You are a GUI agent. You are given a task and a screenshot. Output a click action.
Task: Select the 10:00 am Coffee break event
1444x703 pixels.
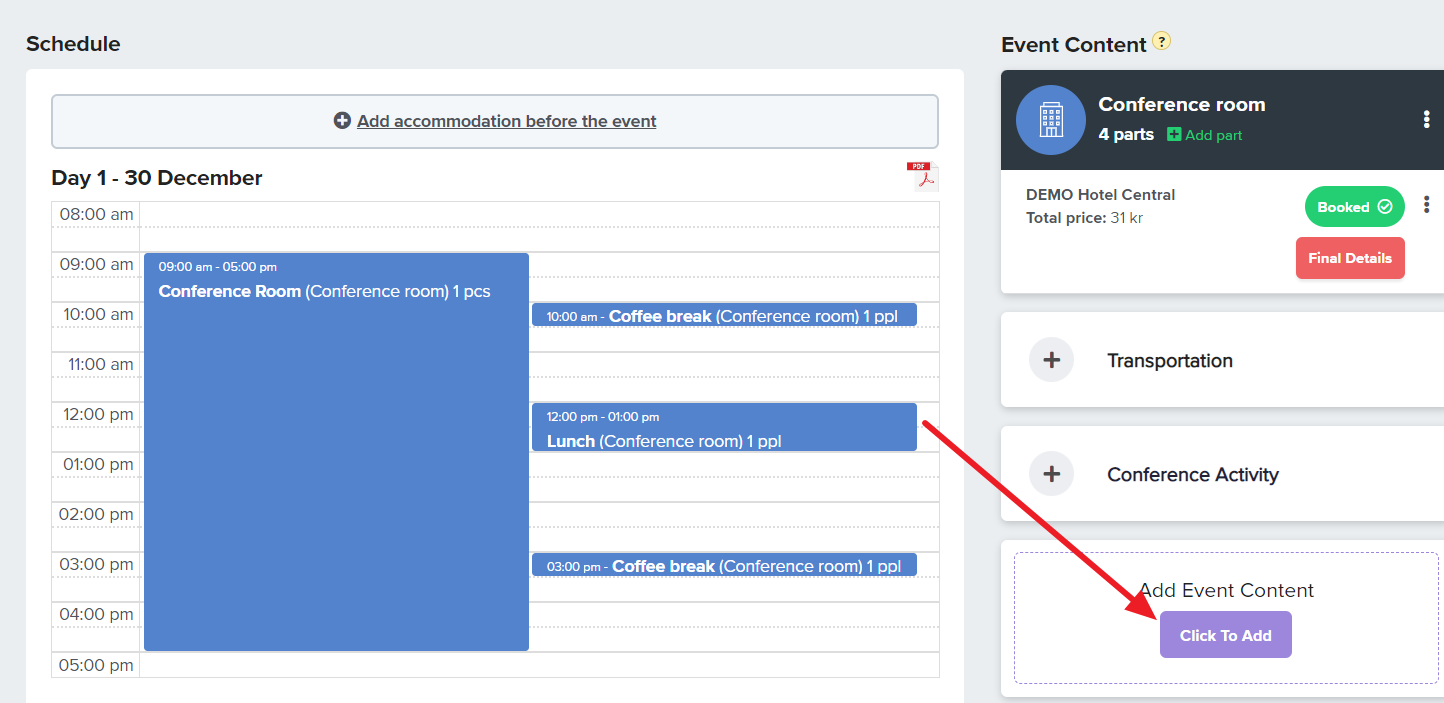[x=724, y=315]
